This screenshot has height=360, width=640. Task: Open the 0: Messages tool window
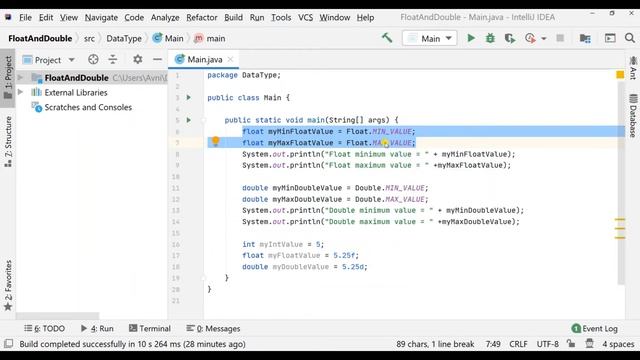(x=213, y=329)
